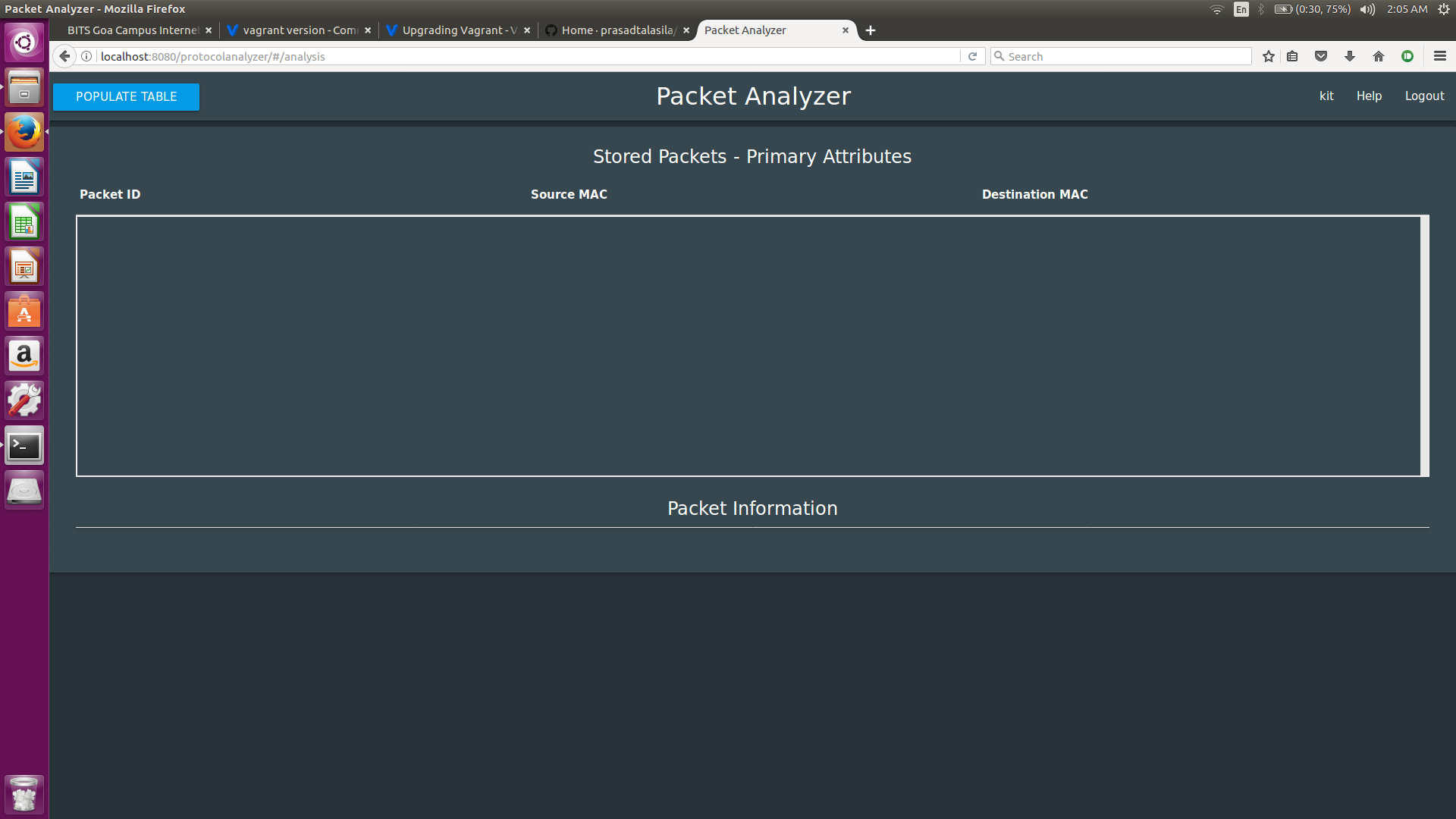This screenshot has height=819, width=1456.
Task: Open a new tab with plus button
Action: point(871,30)
